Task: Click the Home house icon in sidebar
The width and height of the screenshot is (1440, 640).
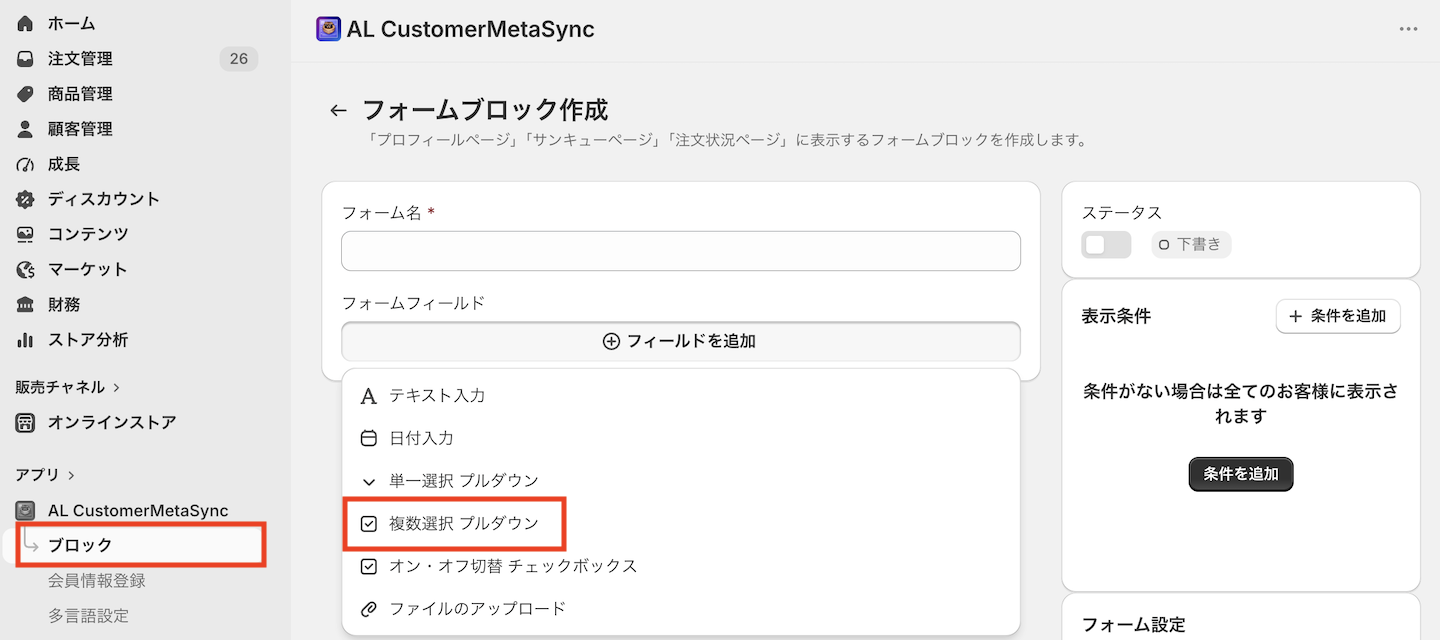Action: point(26,23)
